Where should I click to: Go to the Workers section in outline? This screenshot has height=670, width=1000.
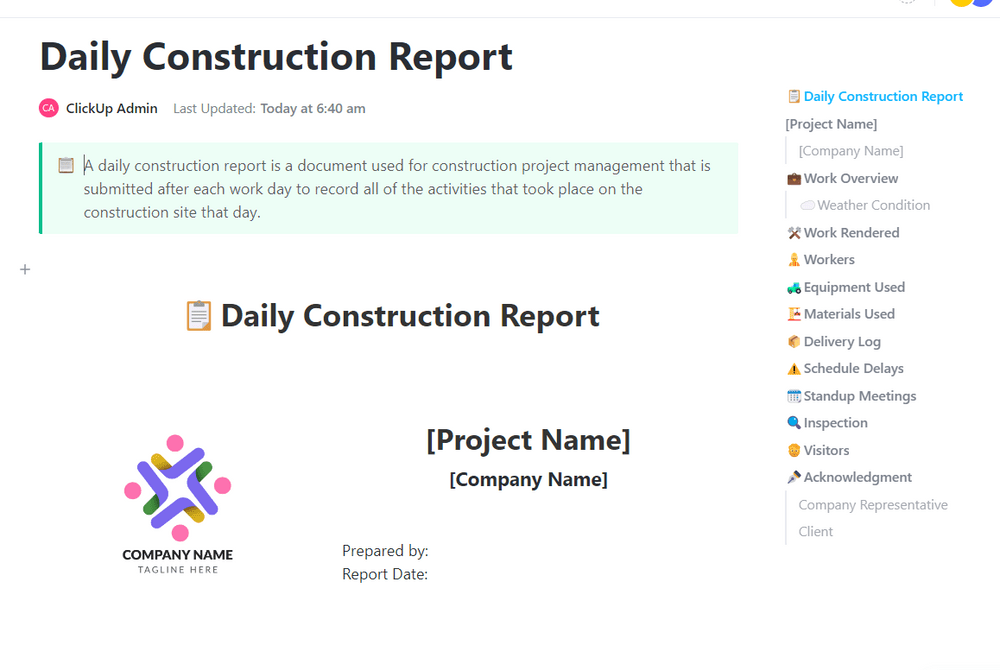click(x=829, y=260)
